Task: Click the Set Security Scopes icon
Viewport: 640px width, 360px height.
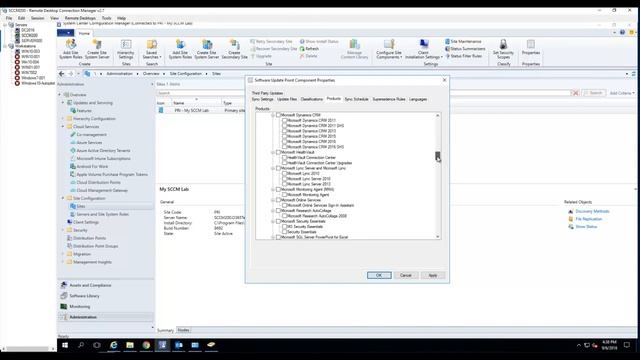Action: [x=503, y=49]
